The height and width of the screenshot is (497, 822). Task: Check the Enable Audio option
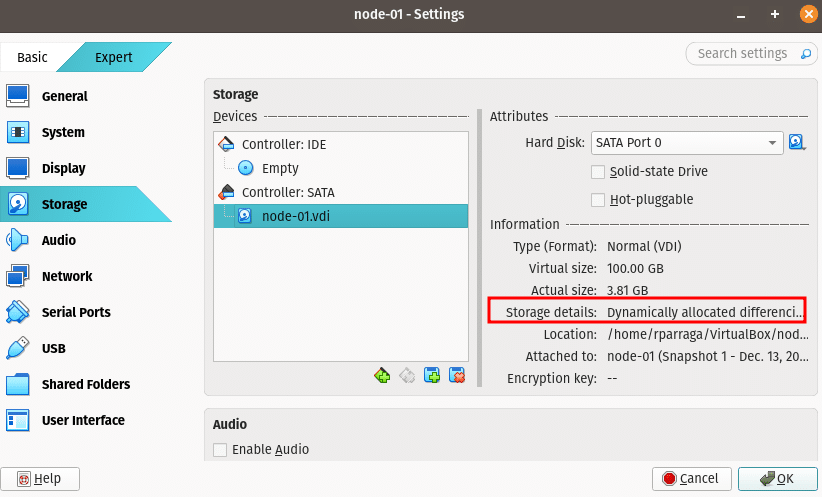coord(220,450)
